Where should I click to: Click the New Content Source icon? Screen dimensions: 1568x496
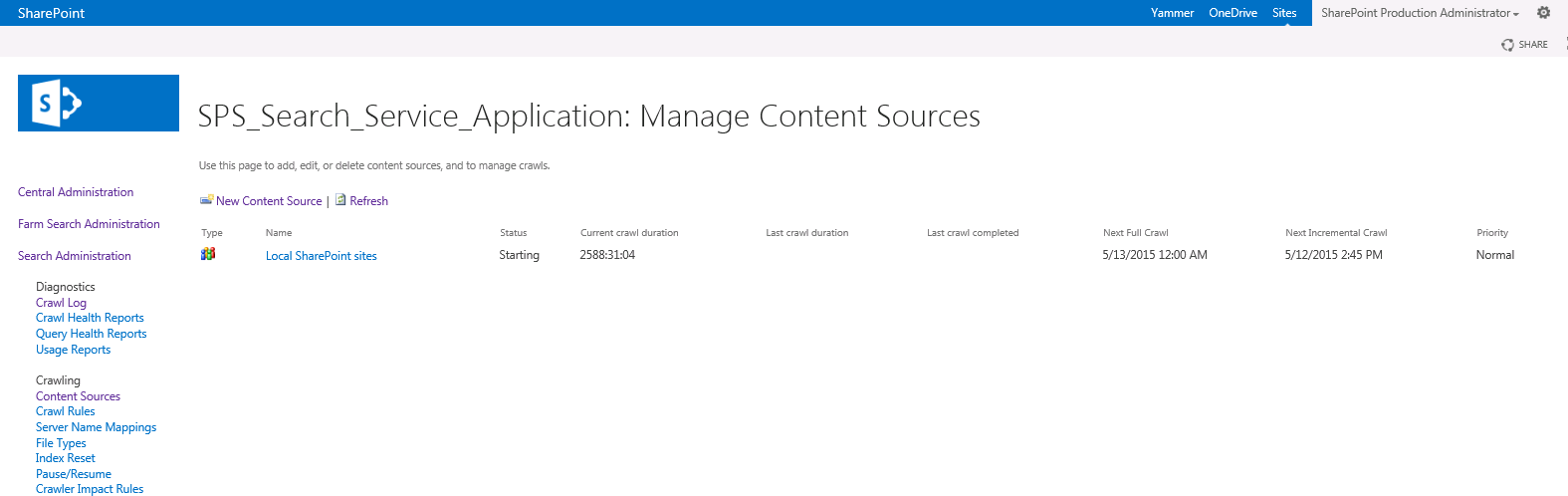[206, 200]
